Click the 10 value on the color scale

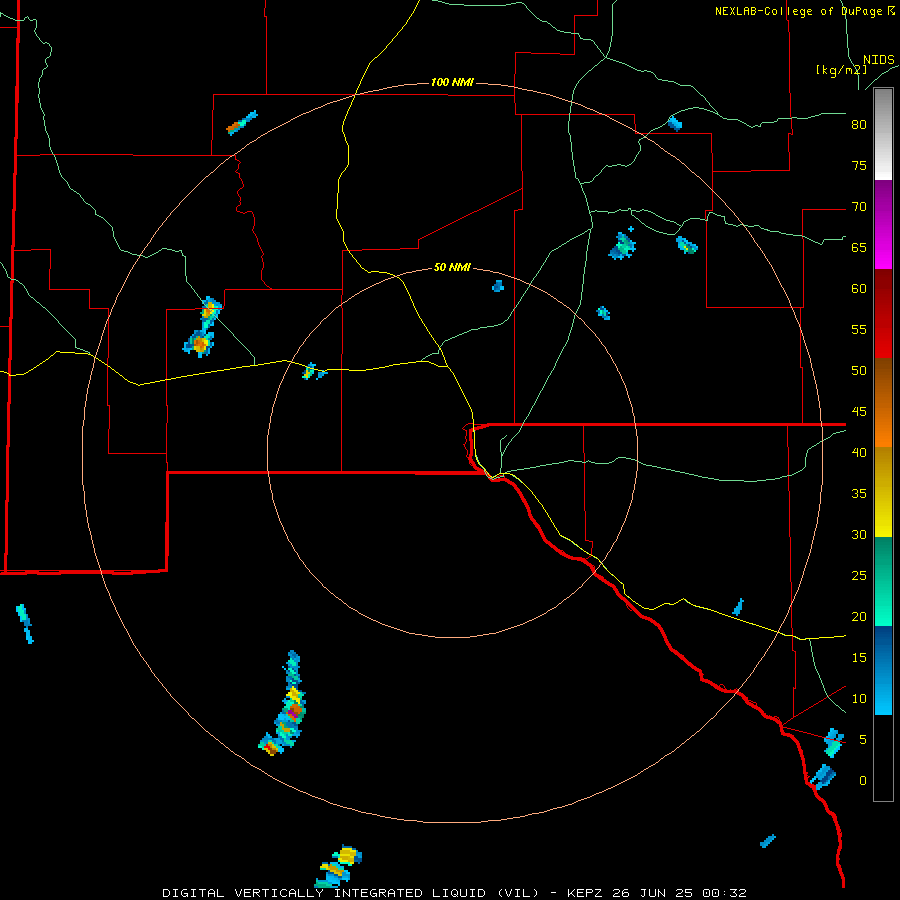(x=859, y=699)
